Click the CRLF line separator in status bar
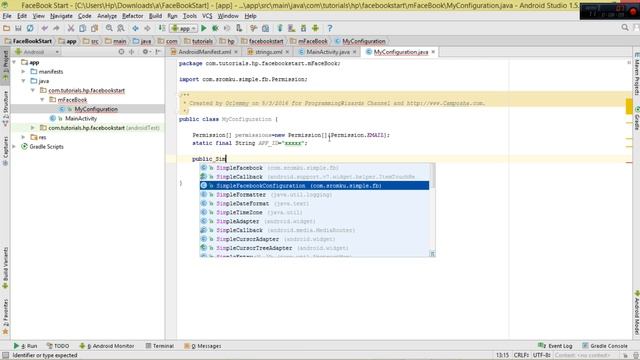 click(521, 355)
